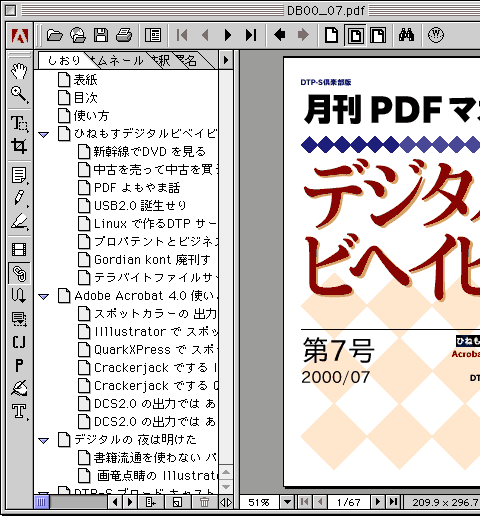Select the Hand tool
The height and width of the screenshot is (516, 480).
[19, 71]
